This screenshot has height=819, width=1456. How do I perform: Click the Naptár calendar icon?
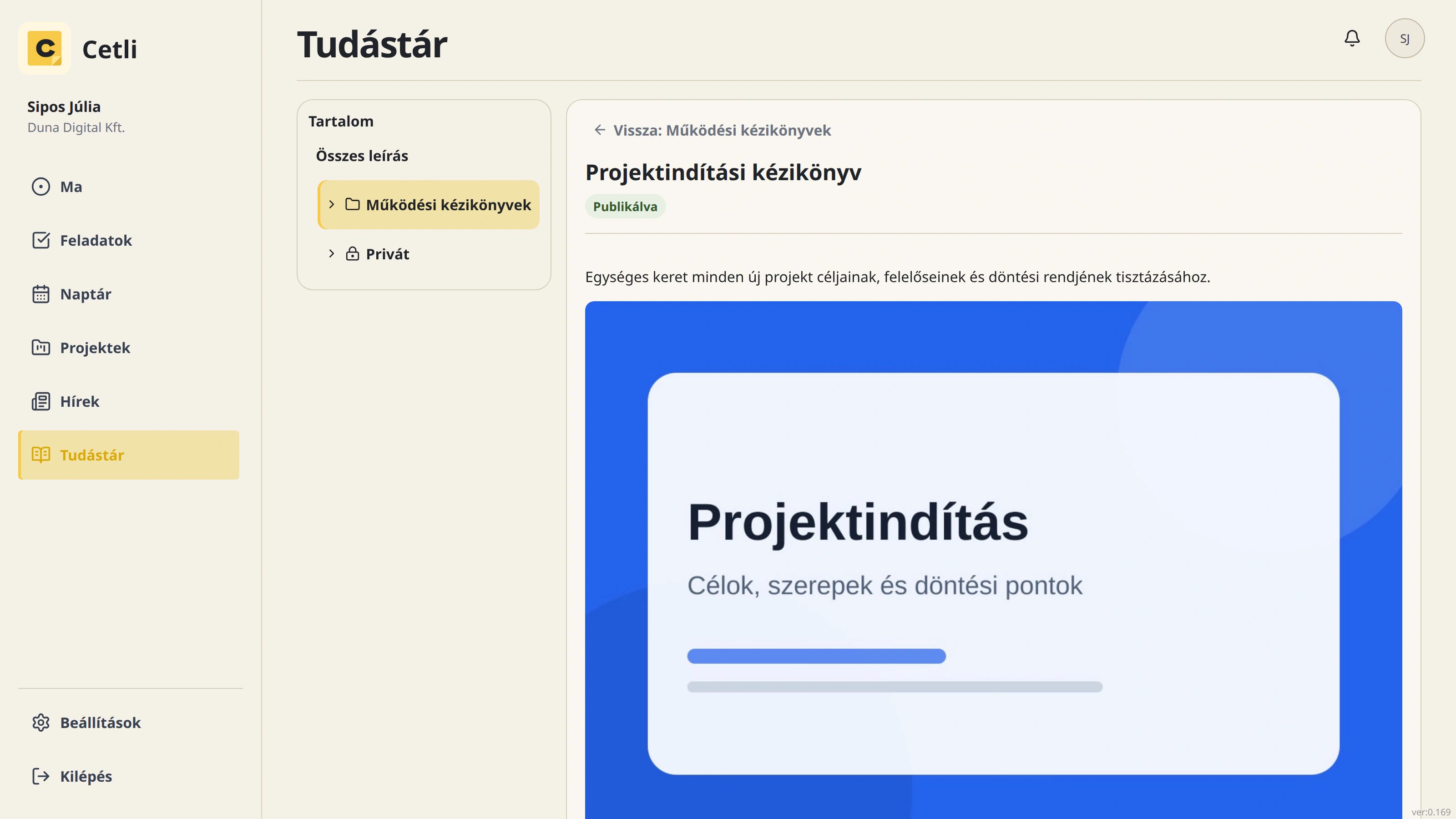click(40, 294)
